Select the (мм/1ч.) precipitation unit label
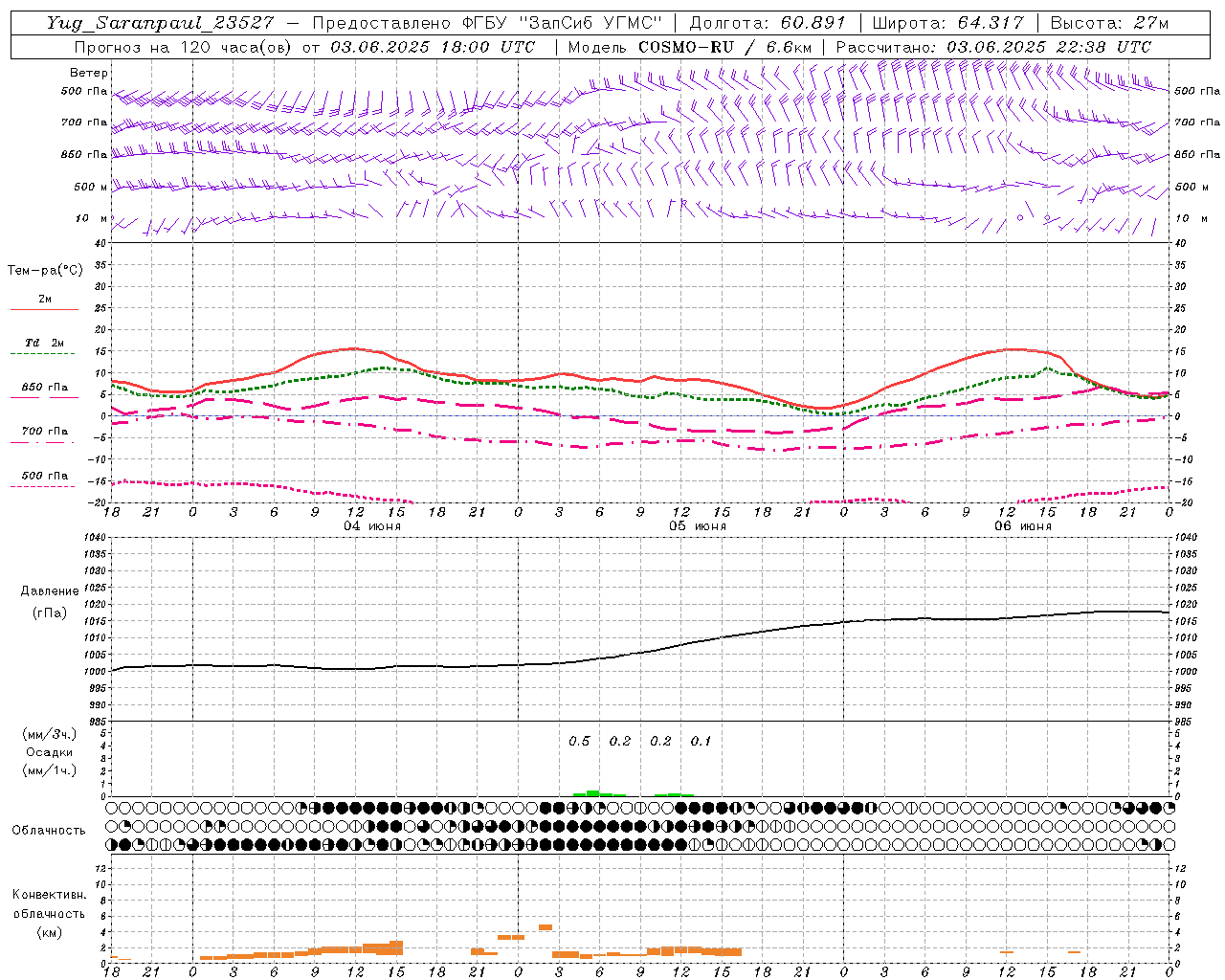Image resolution: width=1225 pixels, height=980 pixels. pos(50,770)
